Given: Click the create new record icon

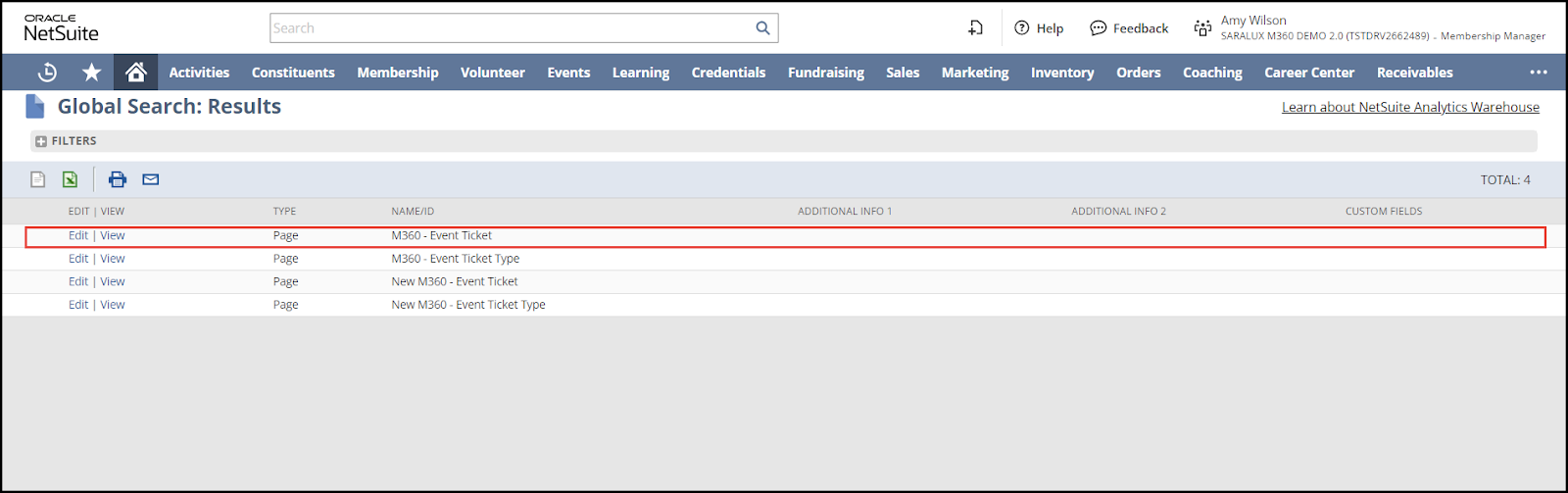Looking at the screenshot, I should click(x=975, y=28).
